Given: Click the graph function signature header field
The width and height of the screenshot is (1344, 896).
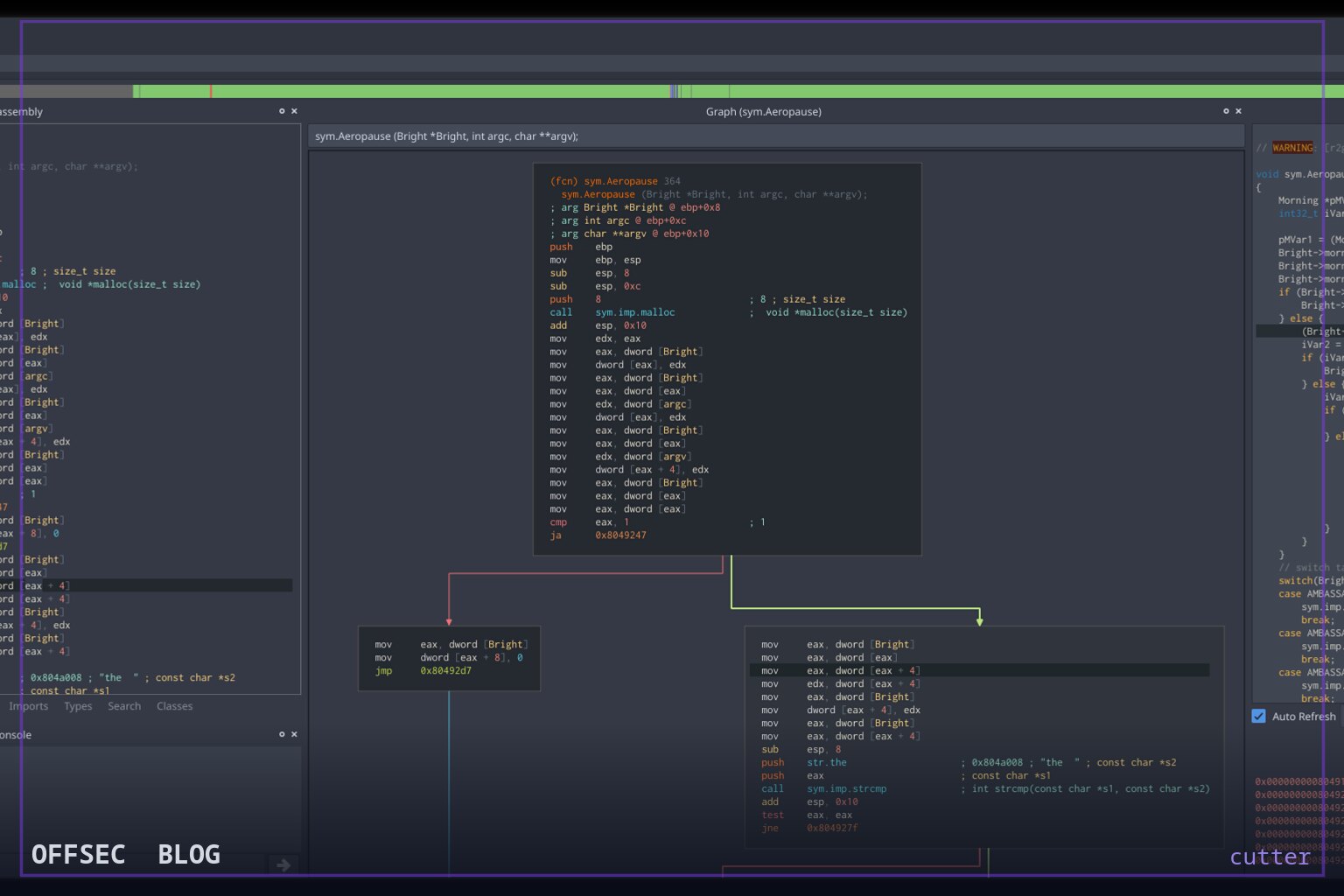Looking at the screenshot, I should [x=776, y=136].
